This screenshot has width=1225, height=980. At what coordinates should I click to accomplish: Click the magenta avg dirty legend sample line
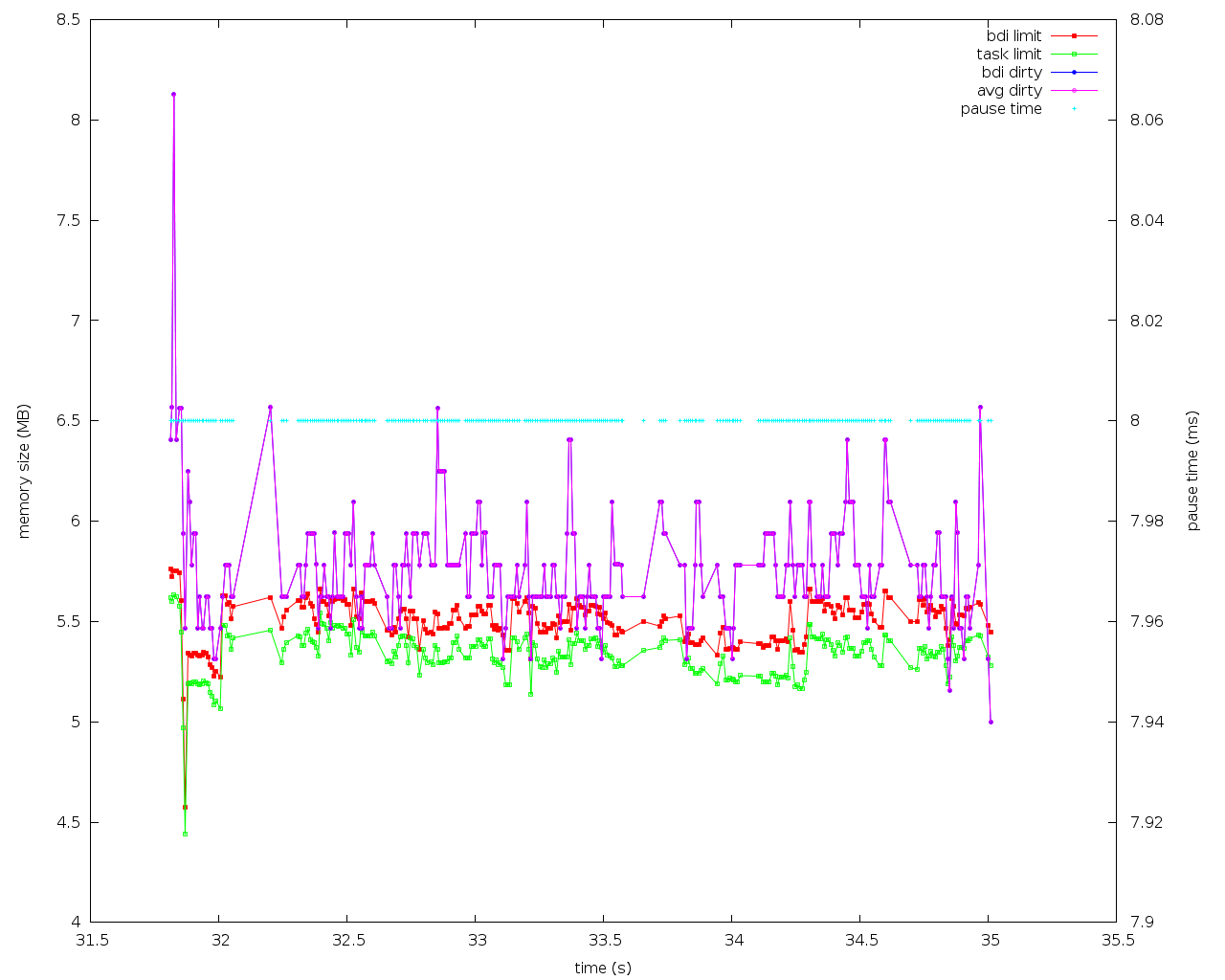[1074, 91]
